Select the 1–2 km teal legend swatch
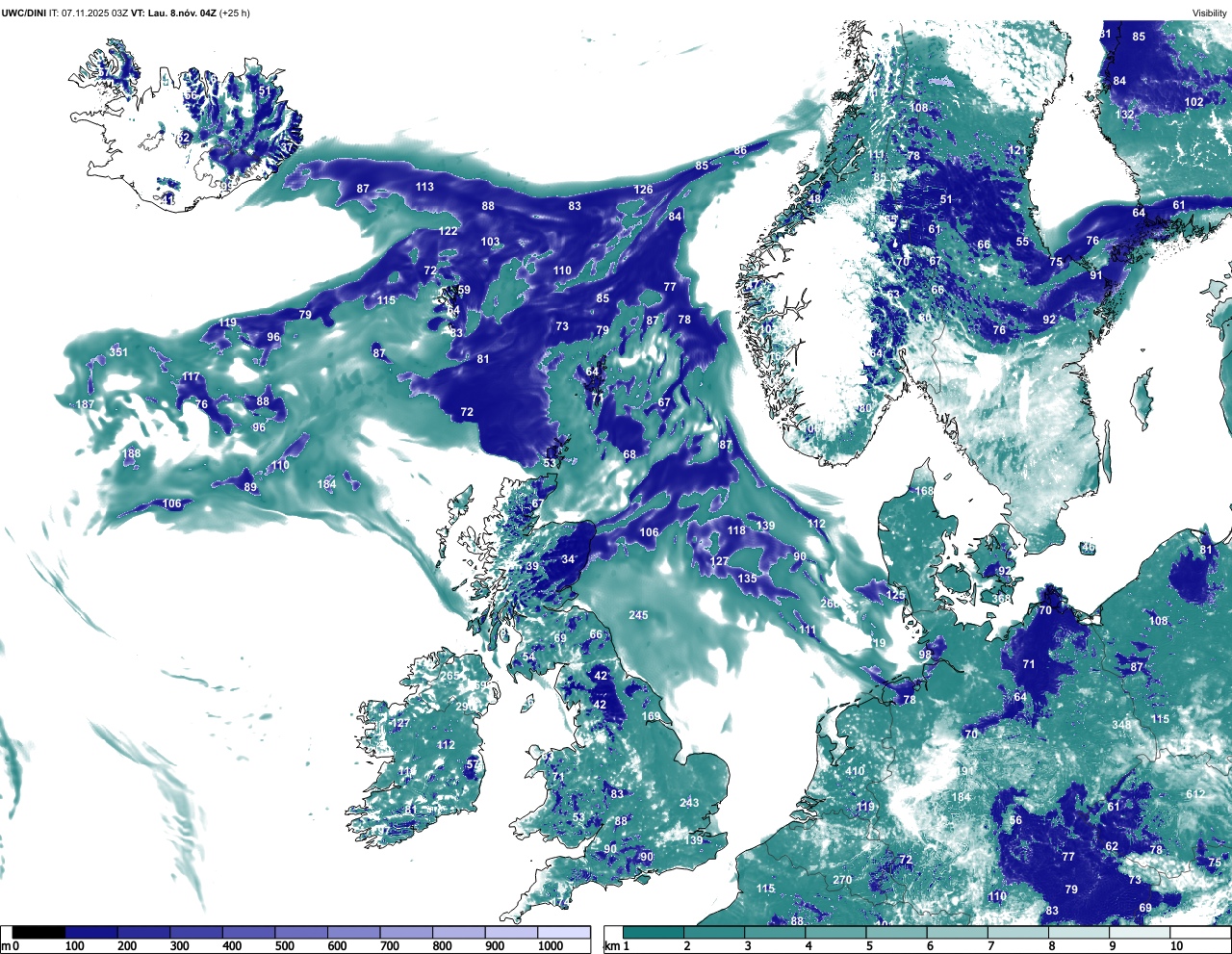 [654, 933]
